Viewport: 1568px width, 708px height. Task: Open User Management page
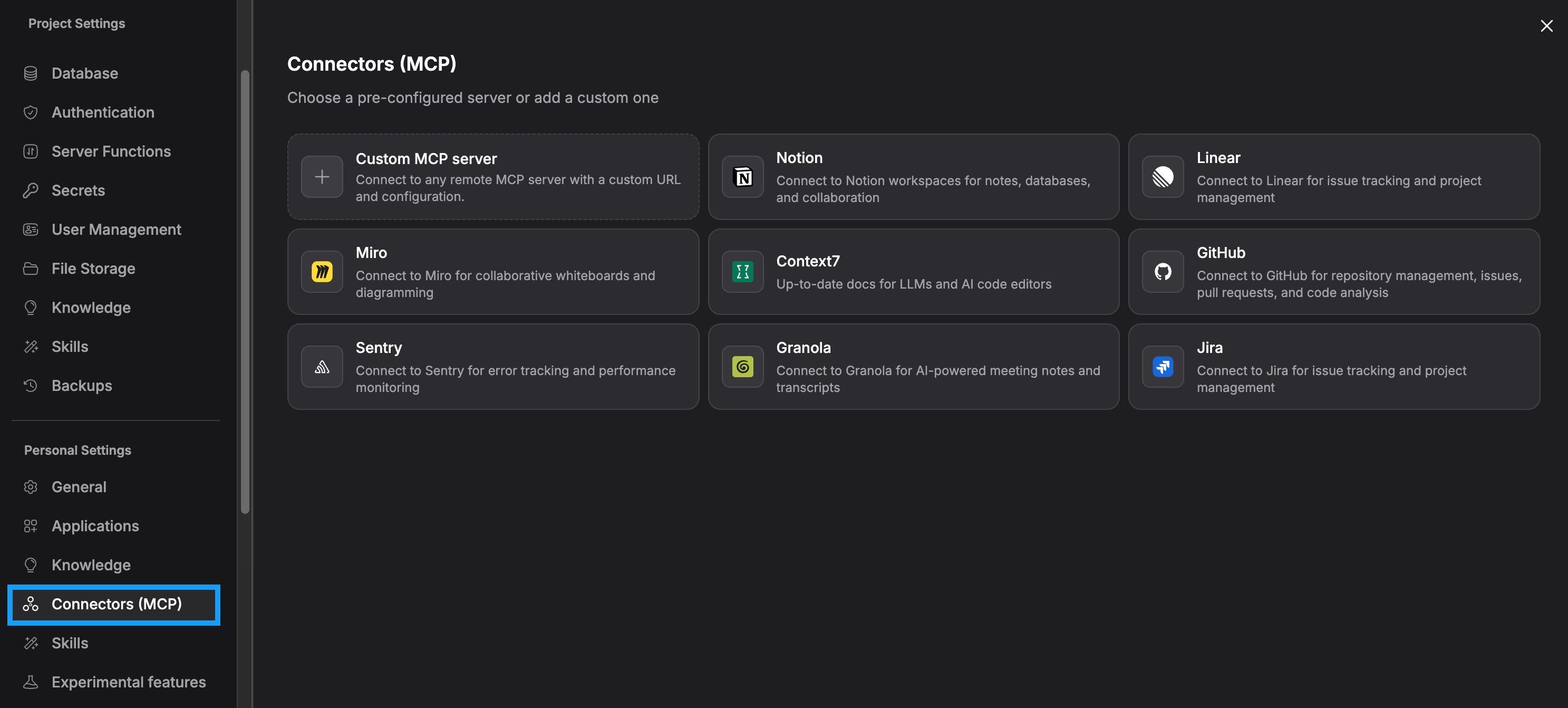click(x=117, y=229)
